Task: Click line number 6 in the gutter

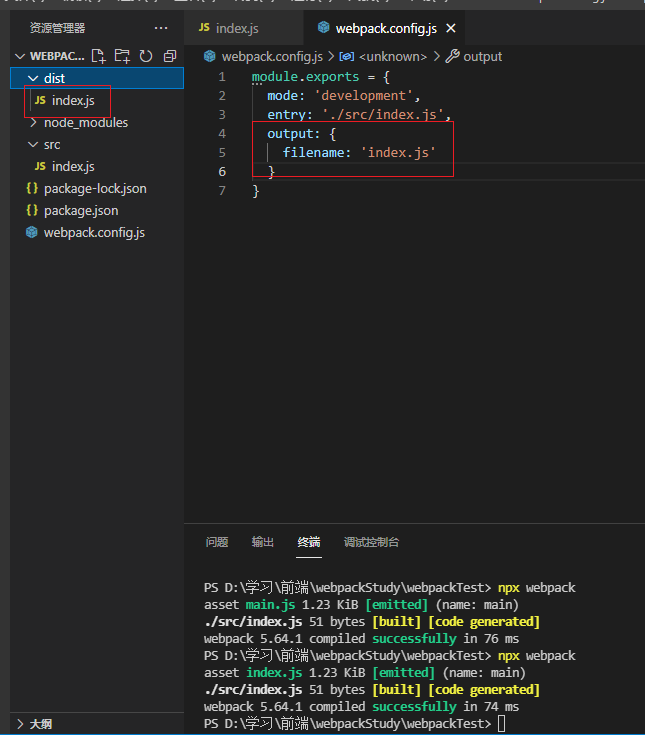Action: (222, 172)
